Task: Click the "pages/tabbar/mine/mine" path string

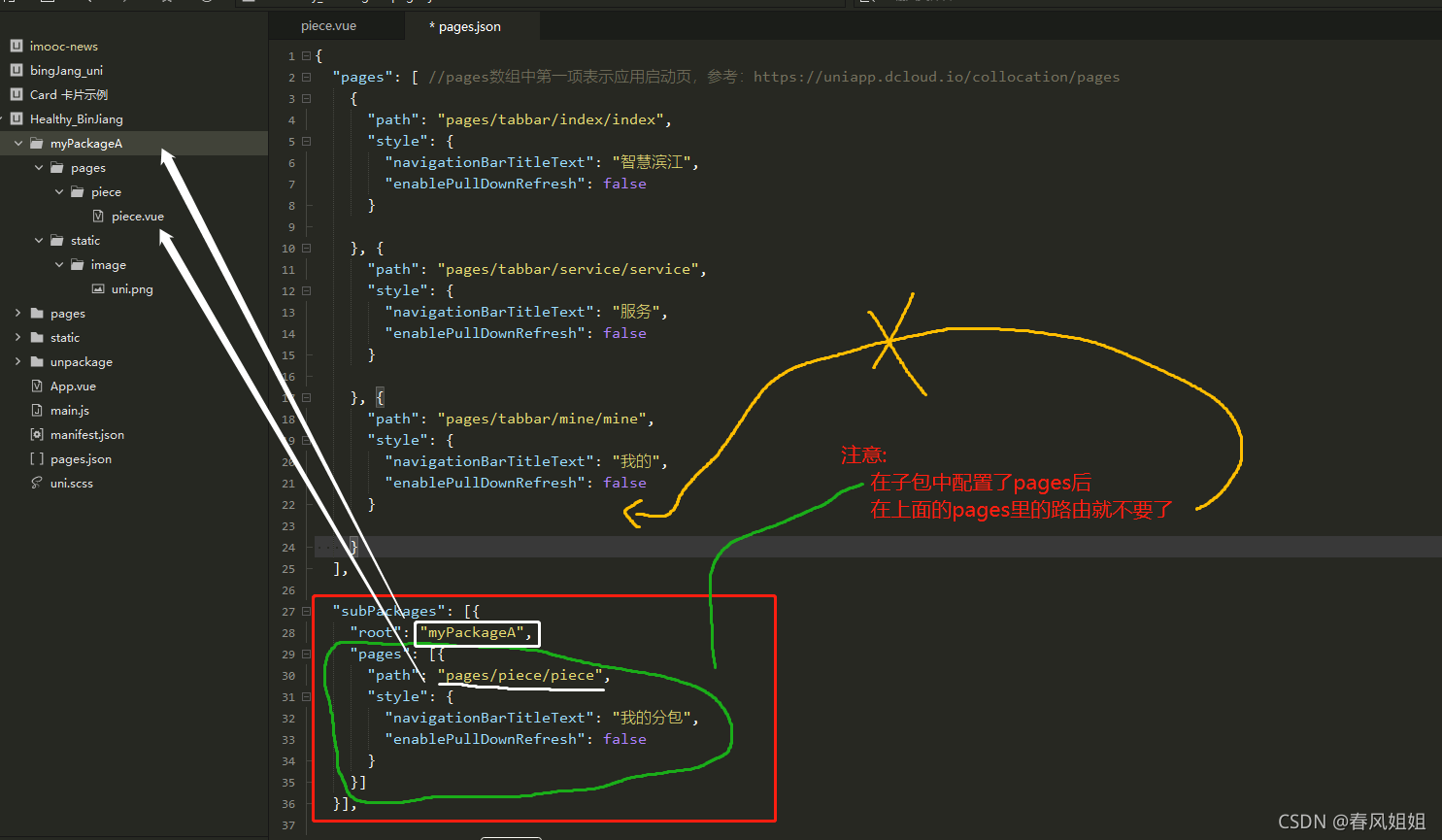Action: (x=542, y=419)
